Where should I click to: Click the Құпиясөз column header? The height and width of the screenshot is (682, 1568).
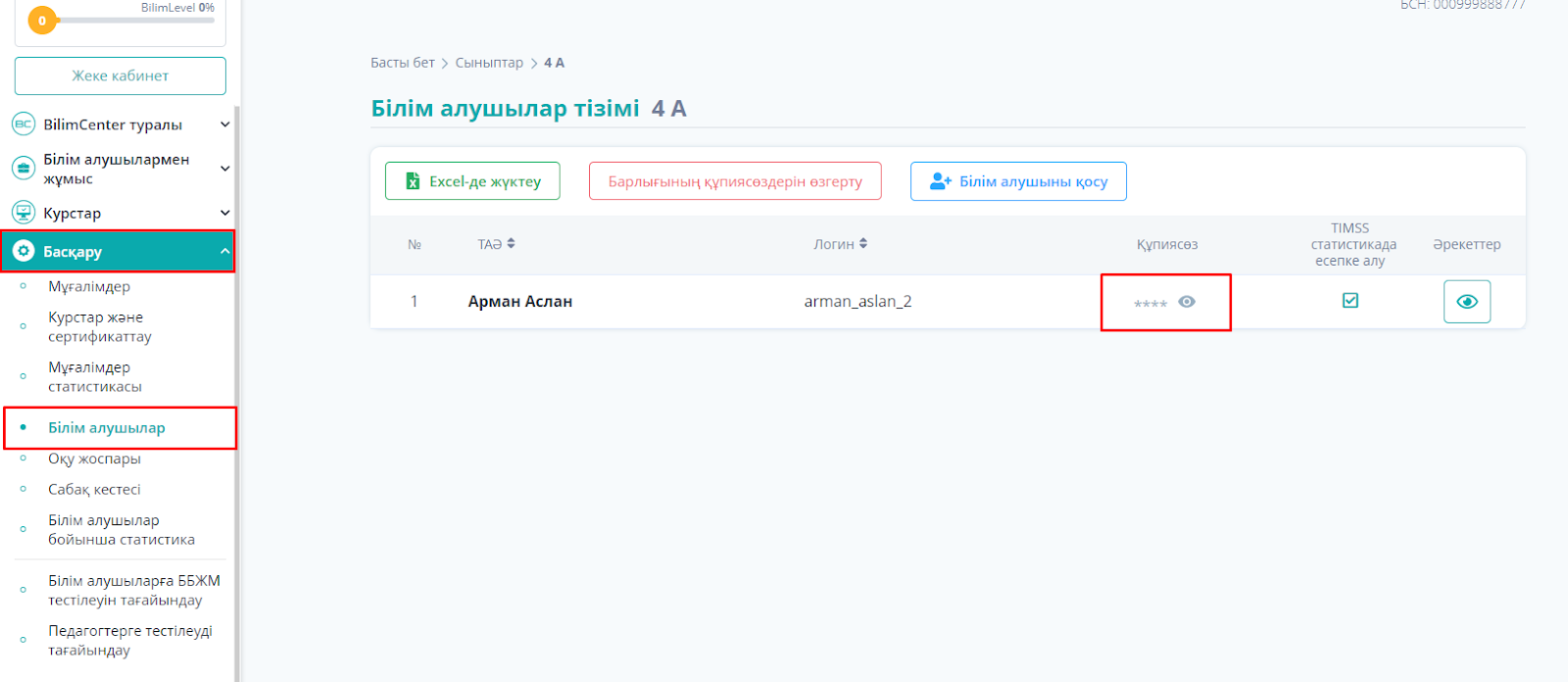[1167, 244]
